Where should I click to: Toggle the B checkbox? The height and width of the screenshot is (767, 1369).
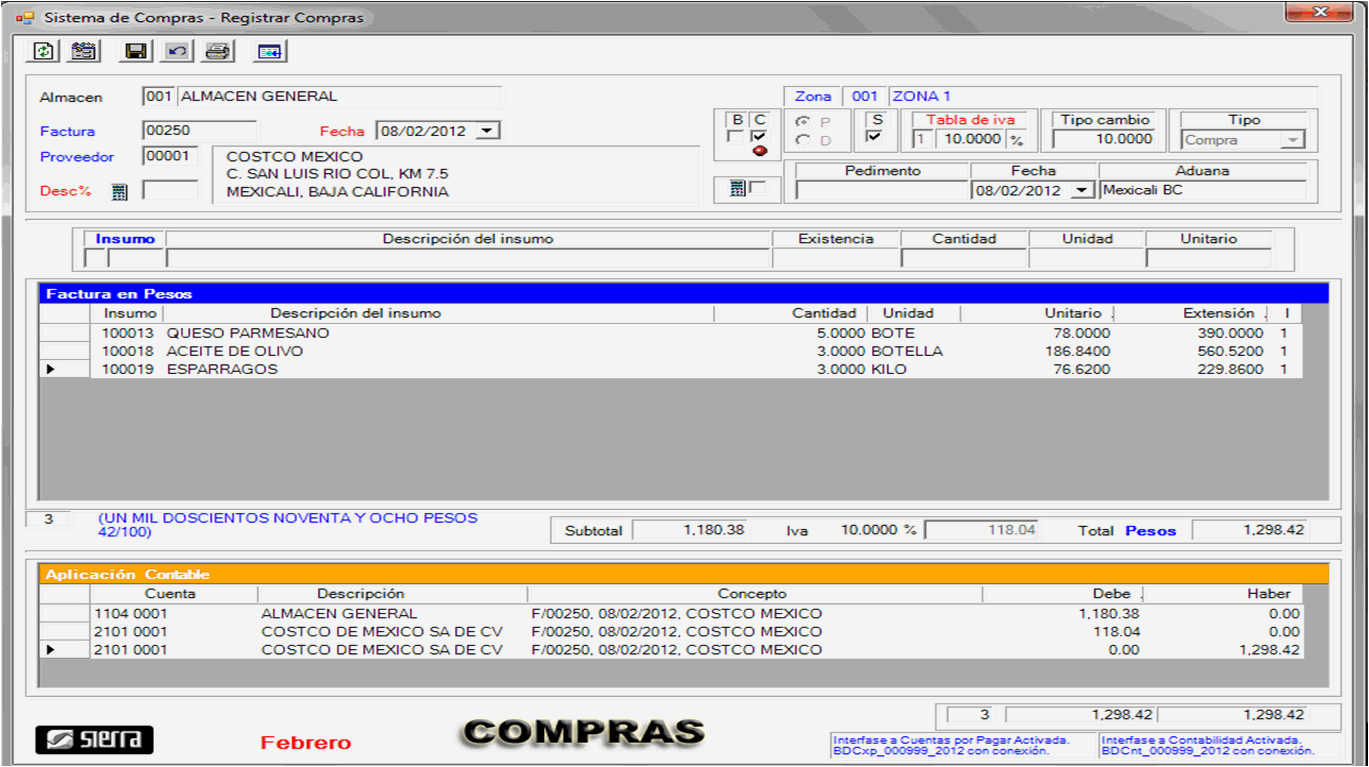pos(736,137)
